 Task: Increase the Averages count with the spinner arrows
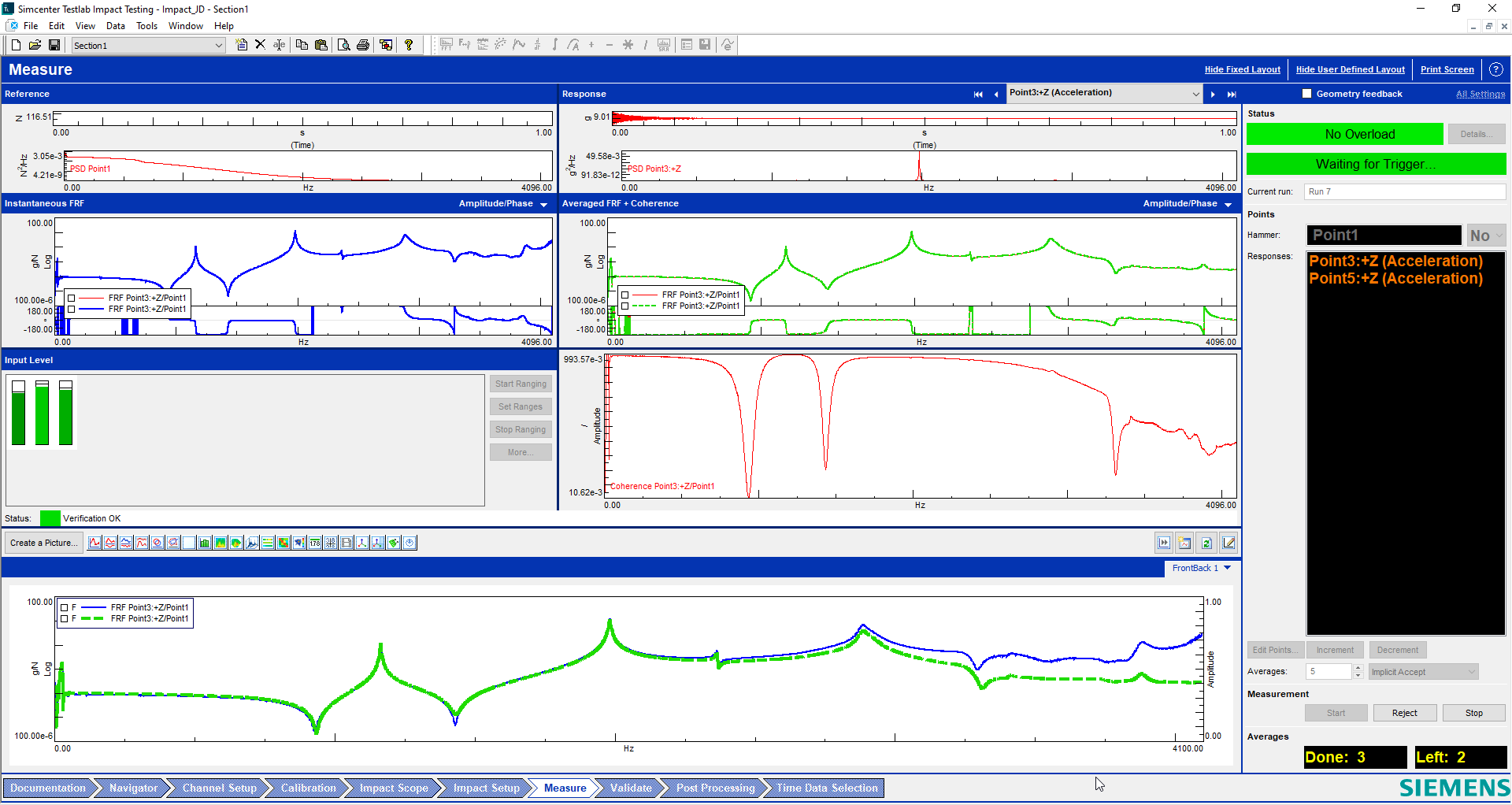point(1358,668)
